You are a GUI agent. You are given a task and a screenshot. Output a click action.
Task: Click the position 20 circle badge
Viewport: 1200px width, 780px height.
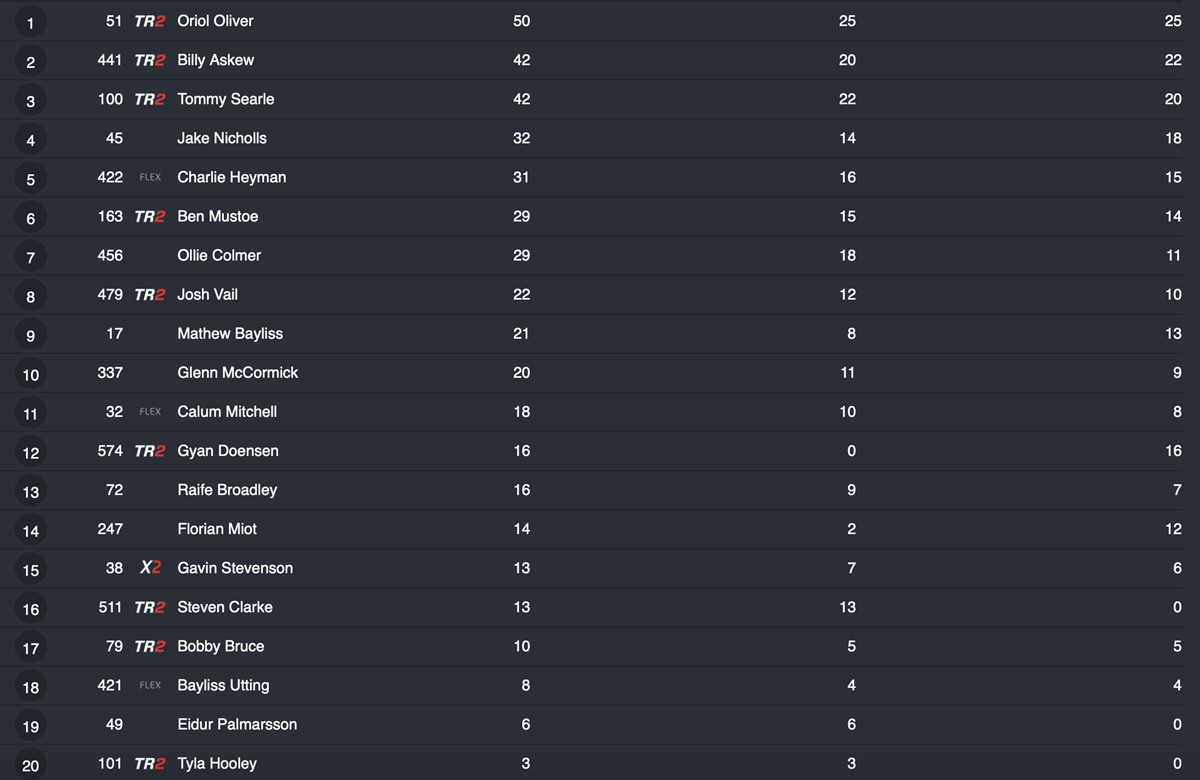click(x=31, y=765)
